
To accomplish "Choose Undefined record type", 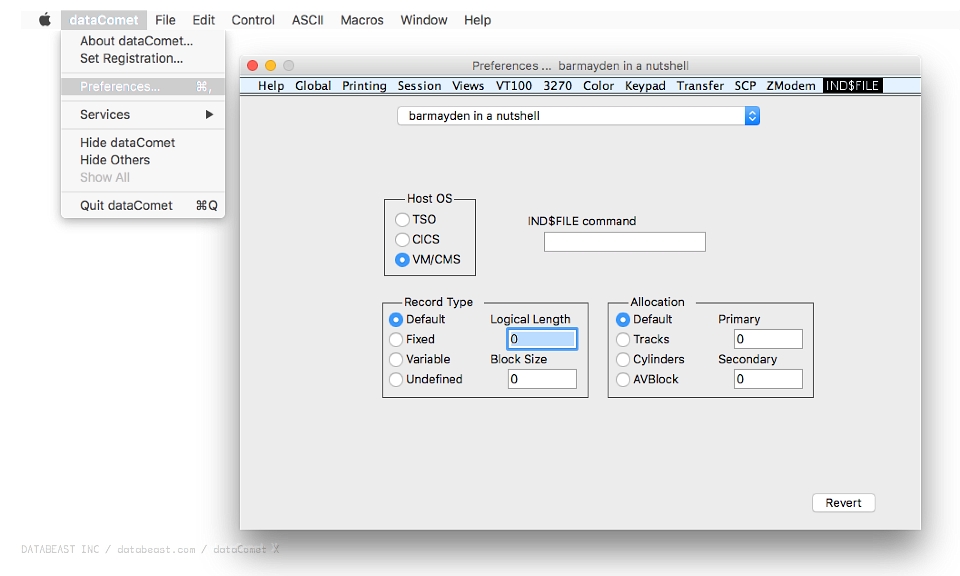I will 396,380.
